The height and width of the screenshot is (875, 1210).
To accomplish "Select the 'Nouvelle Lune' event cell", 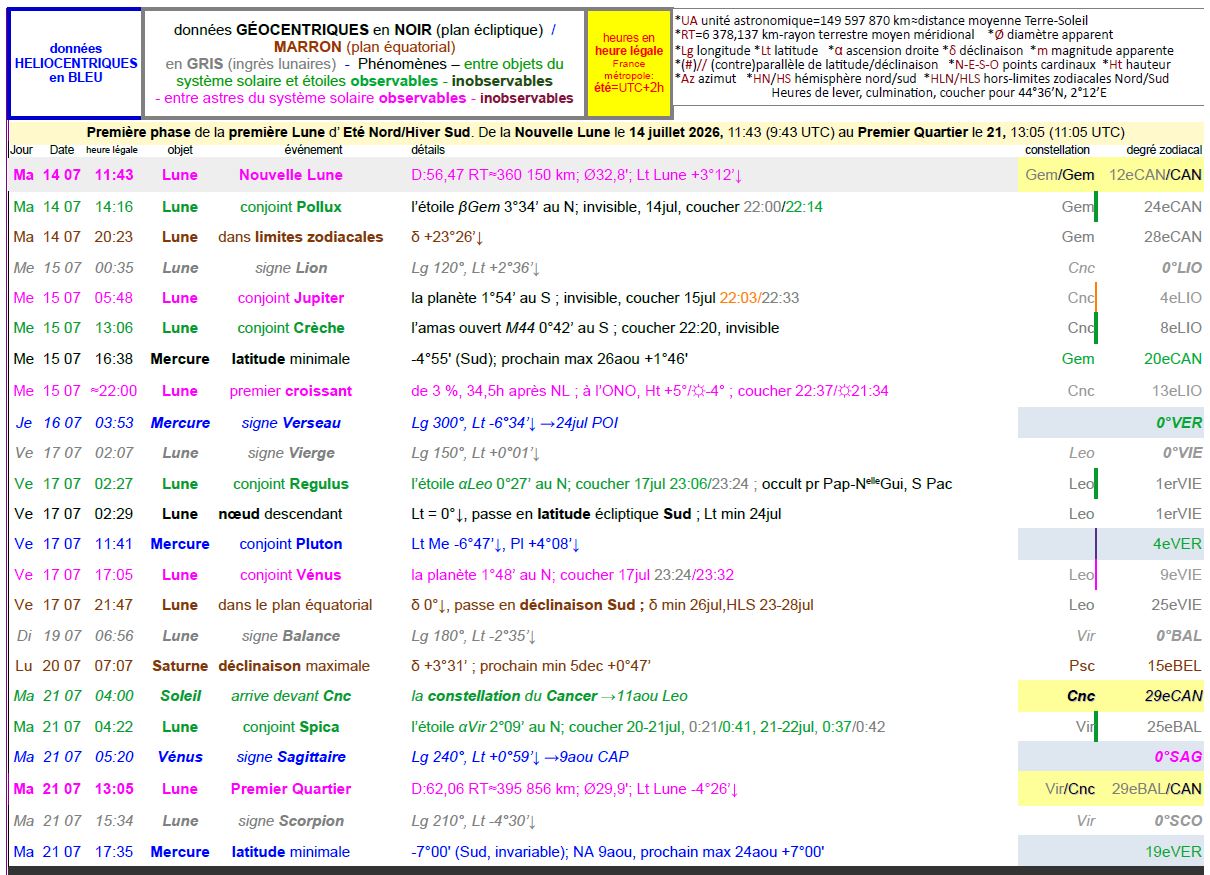I will click(290, 175).
